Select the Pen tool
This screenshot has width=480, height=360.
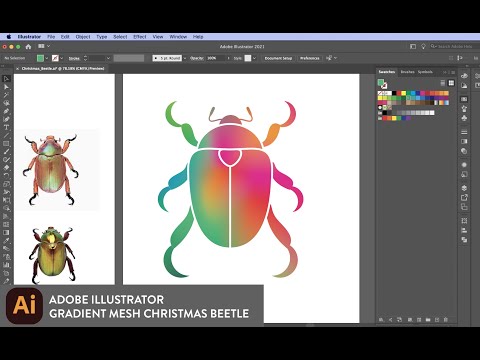pyautogui.click(x=6, y=111)
